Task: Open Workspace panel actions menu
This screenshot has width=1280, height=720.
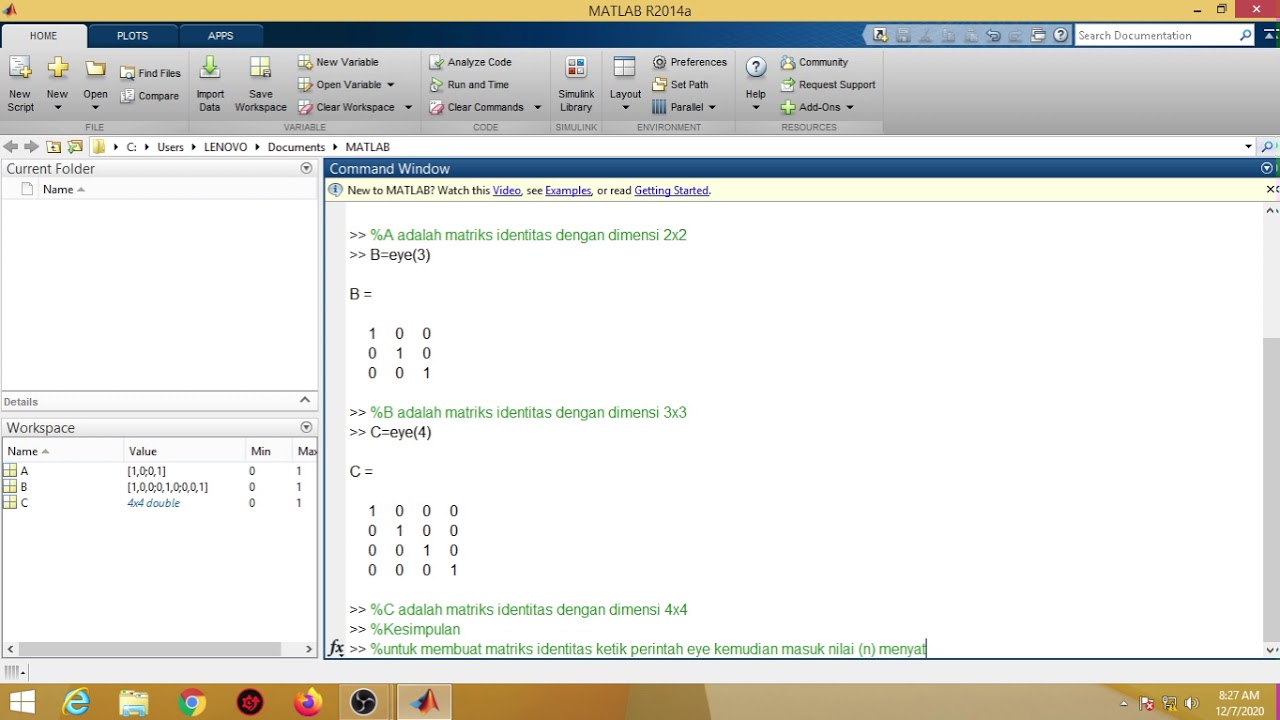Action: pos(306,427)
